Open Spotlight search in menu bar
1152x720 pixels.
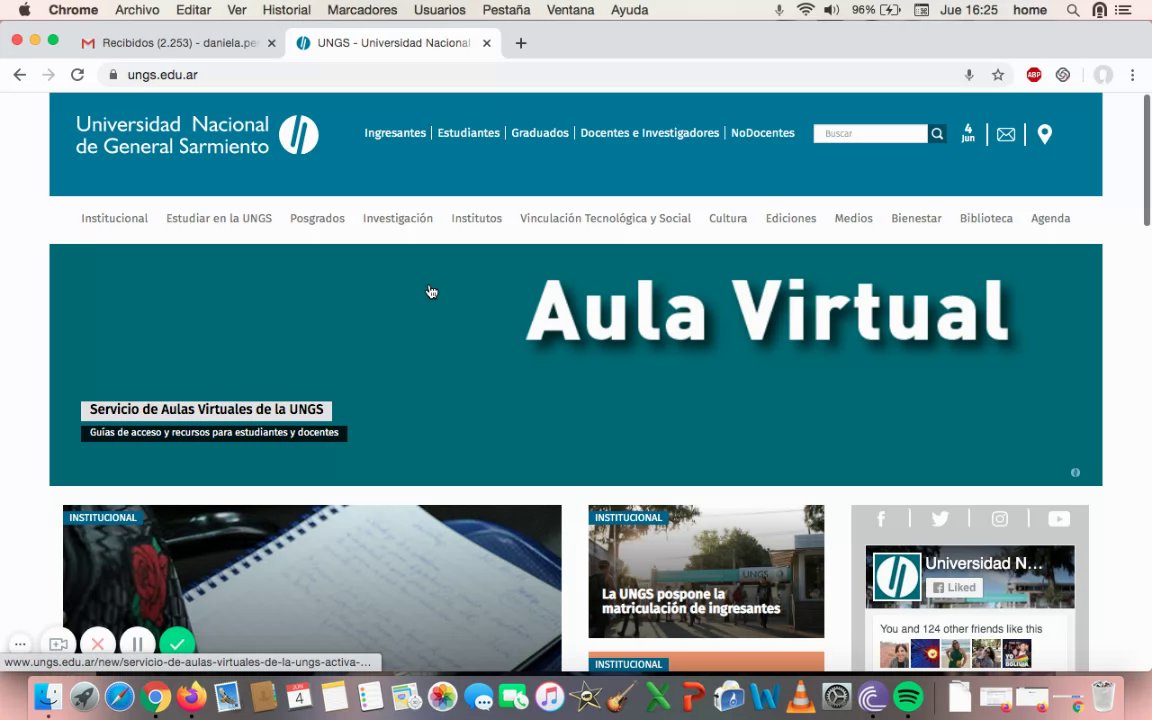pyautogui.click(x=1073, y=10)
